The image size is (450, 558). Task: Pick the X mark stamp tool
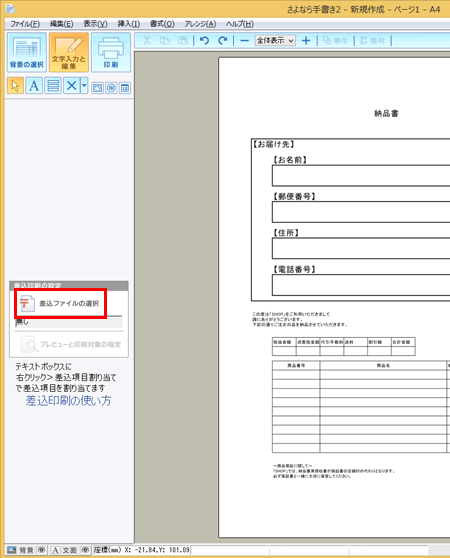pos(72,85)
